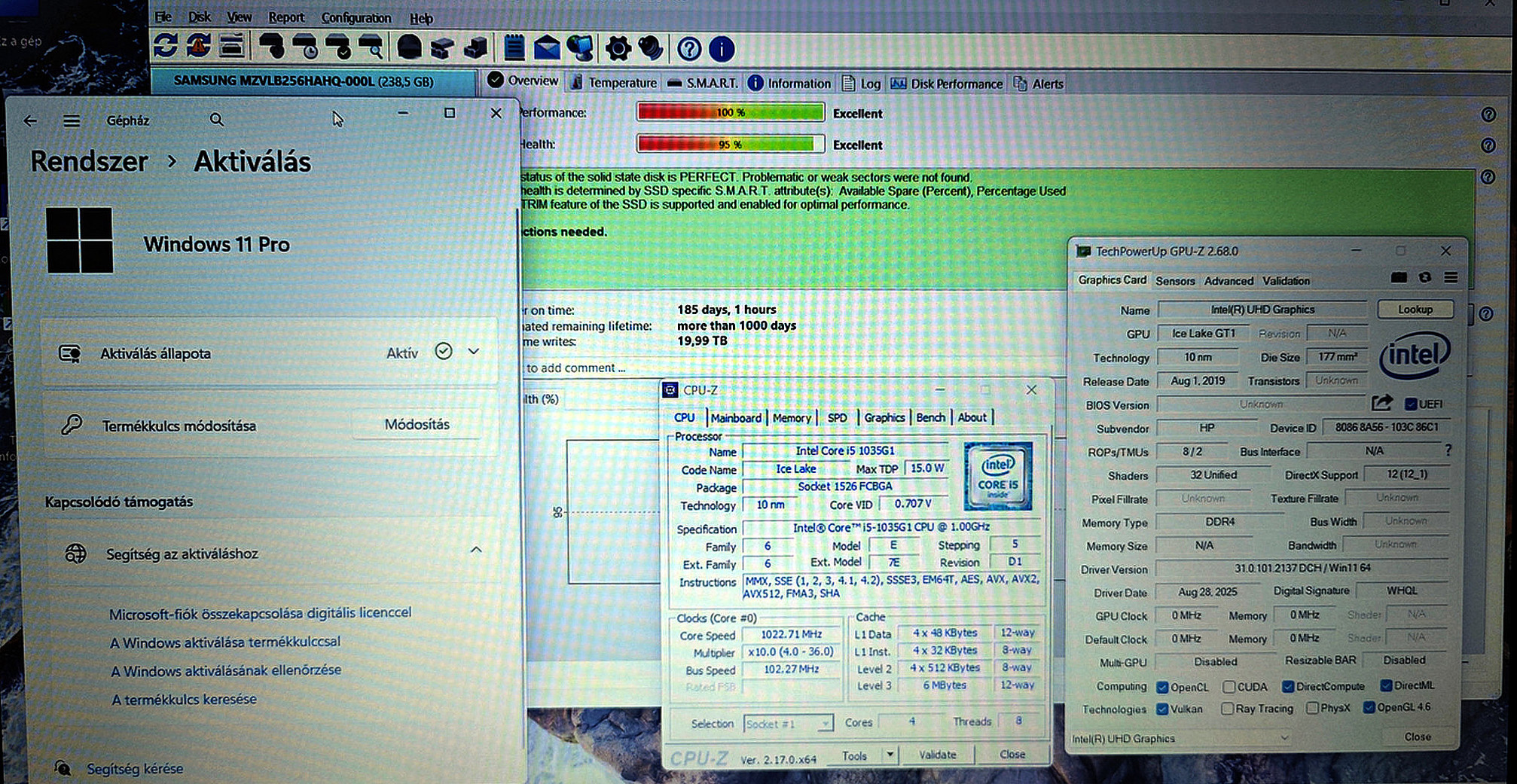Open configuration via the gear toolbar icon

coord(618,49)
